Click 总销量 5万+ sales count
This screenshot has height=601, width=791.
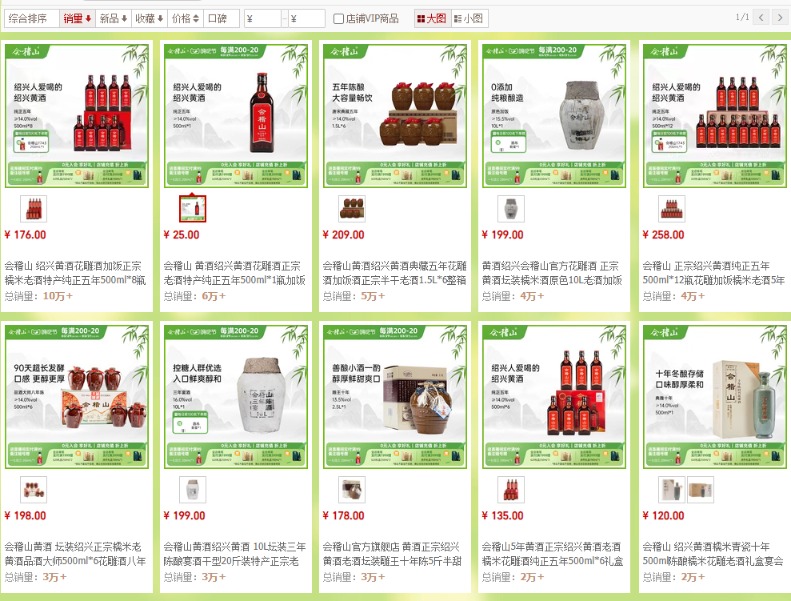pyautogui.click(x=354, y=296)
